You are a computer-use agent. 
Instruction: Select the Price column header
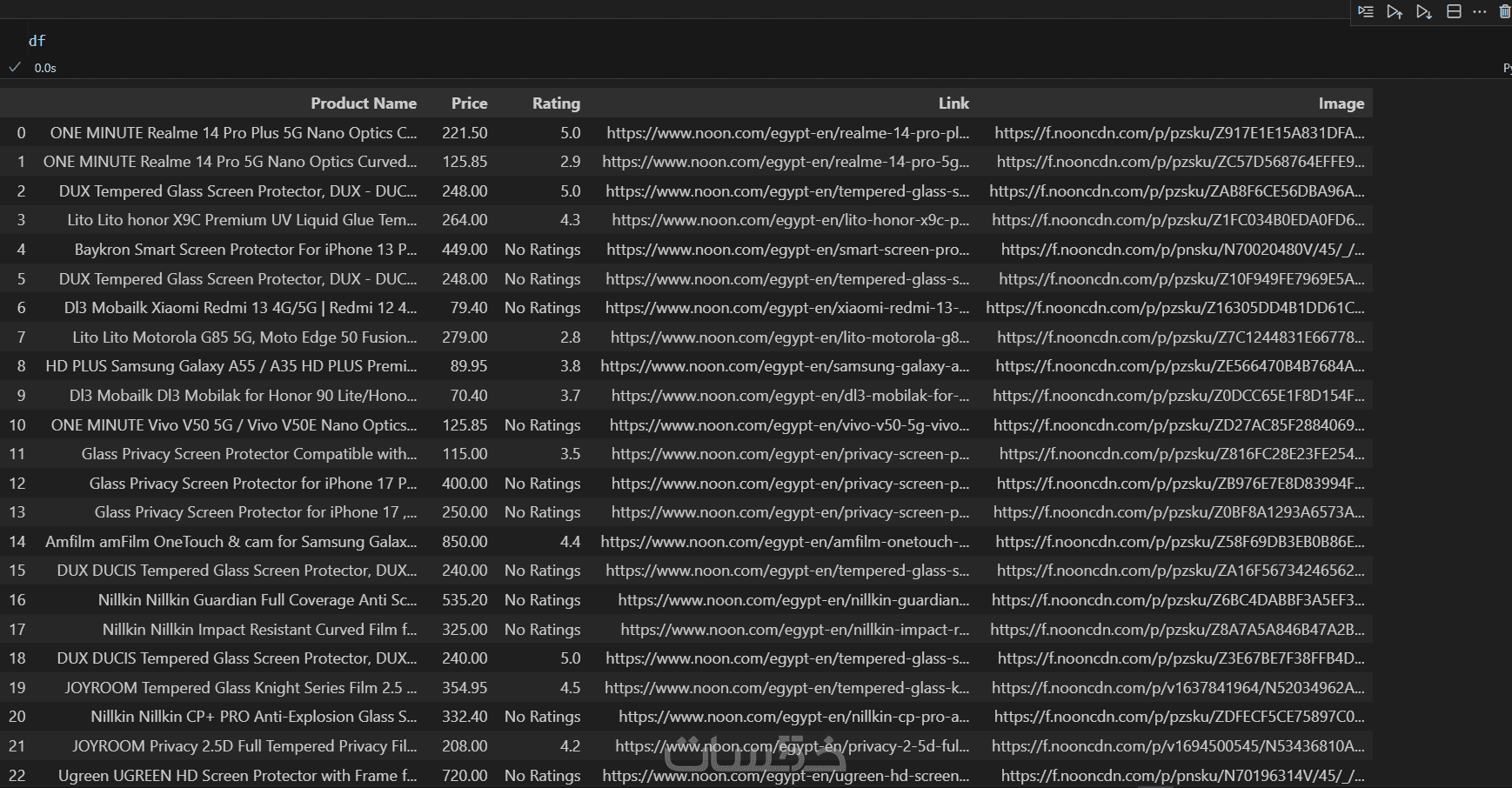pyautogui.click(x=469, y=104)
